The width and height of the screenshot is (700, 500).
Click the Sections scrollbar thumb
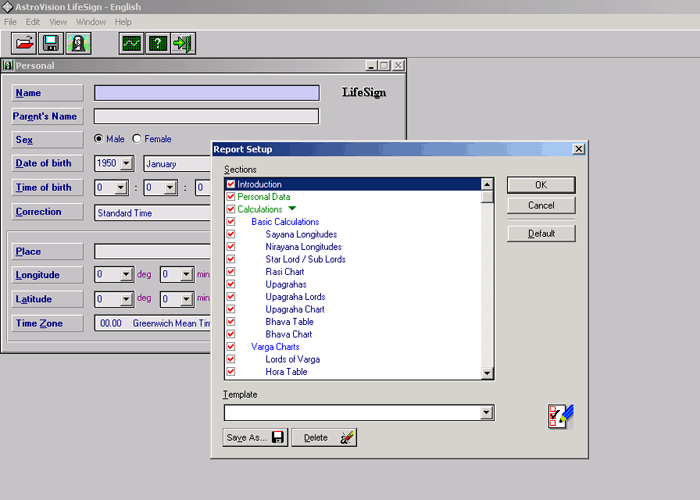(x=487, y=196)
